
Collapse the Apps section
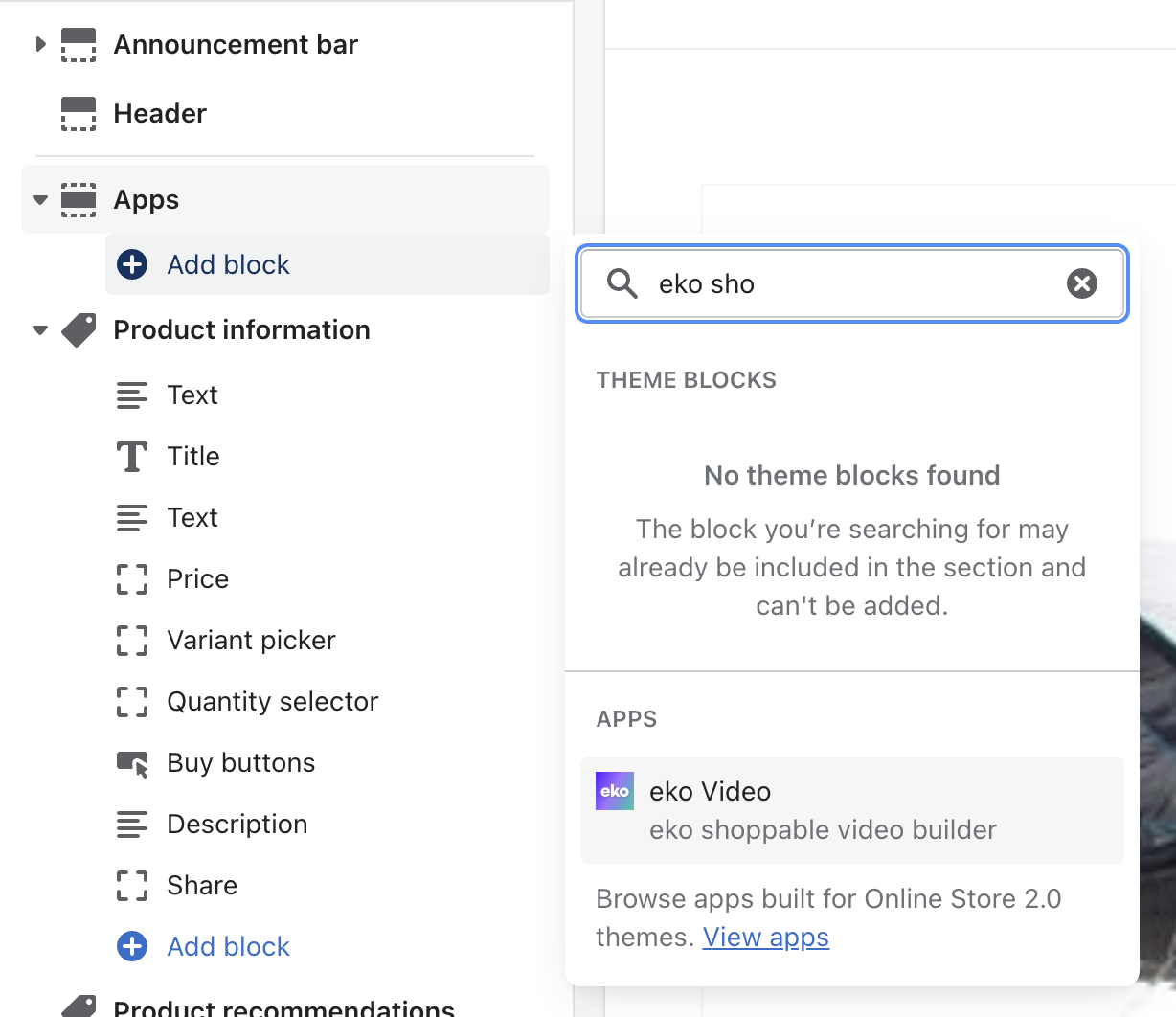click(40, 200)
